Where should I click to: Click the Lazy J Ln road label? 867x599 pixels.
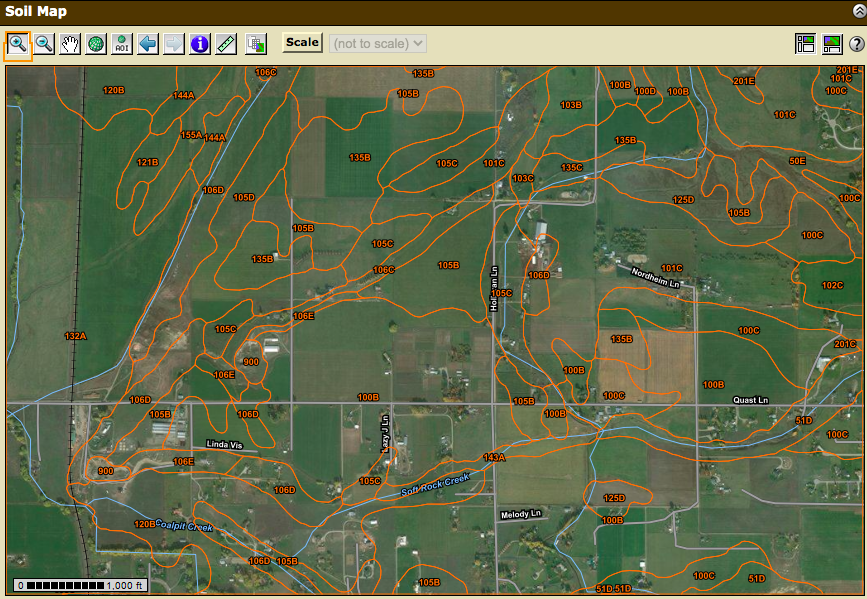[x=385, y=434]
